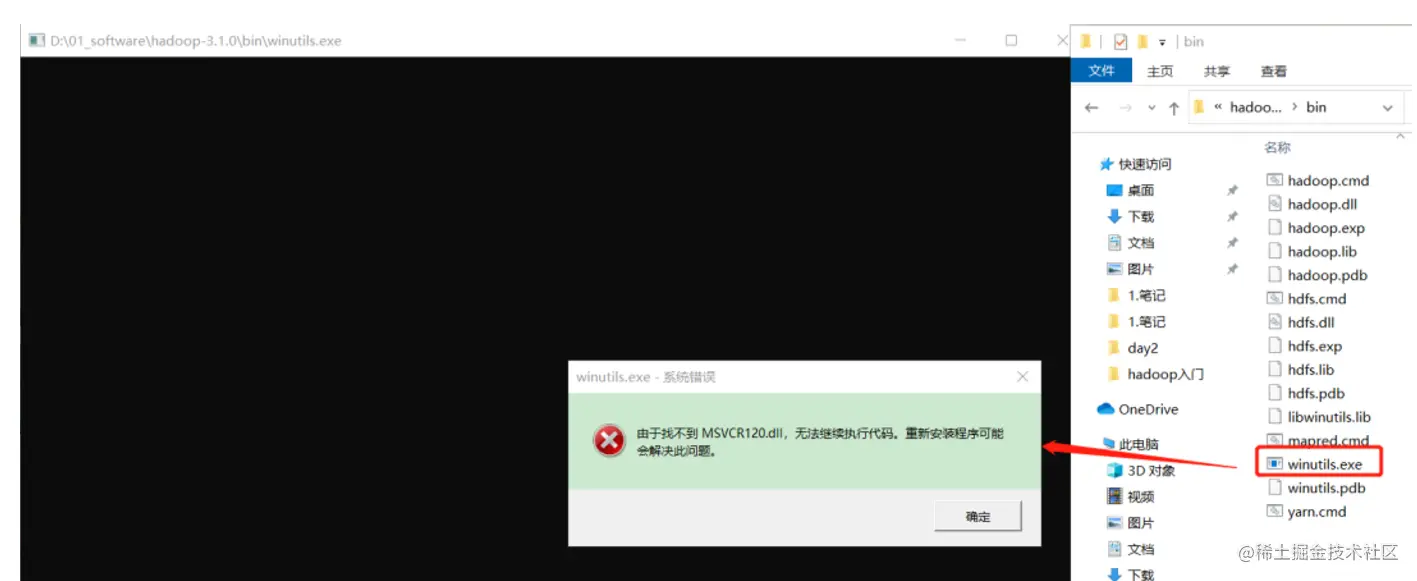The width and height of the screenshot is (1417, 581).
Task: Select the hadoop.cmd file
Action: point(1328,181)
